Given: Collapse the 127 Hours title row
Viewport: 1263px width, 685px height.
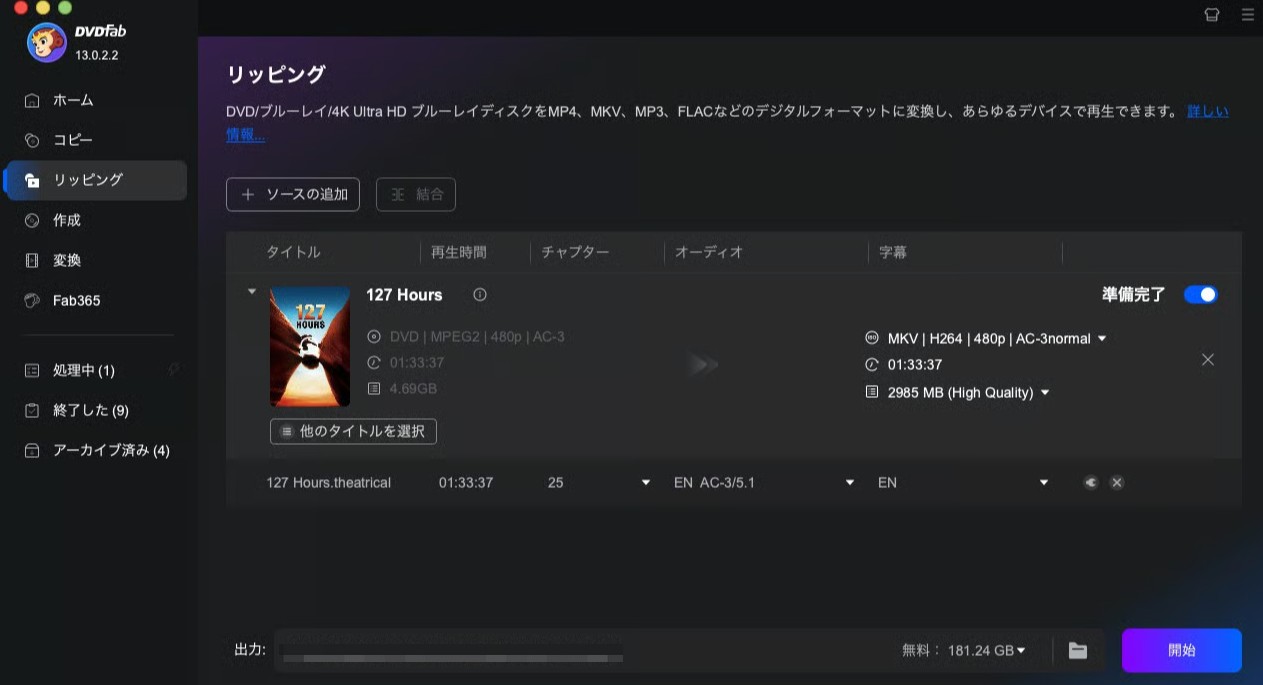Looking at the screenshot, I should point(252,292).
